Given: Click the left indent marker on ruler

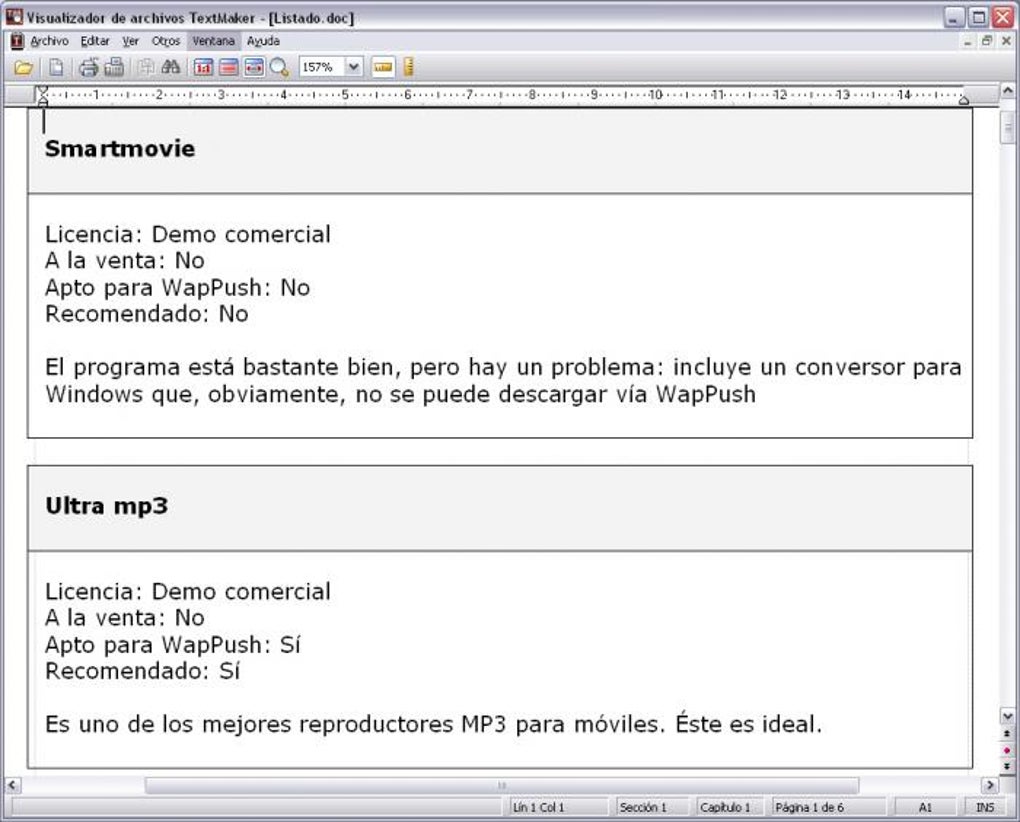Looking at the screenshot, I should 42,96.
